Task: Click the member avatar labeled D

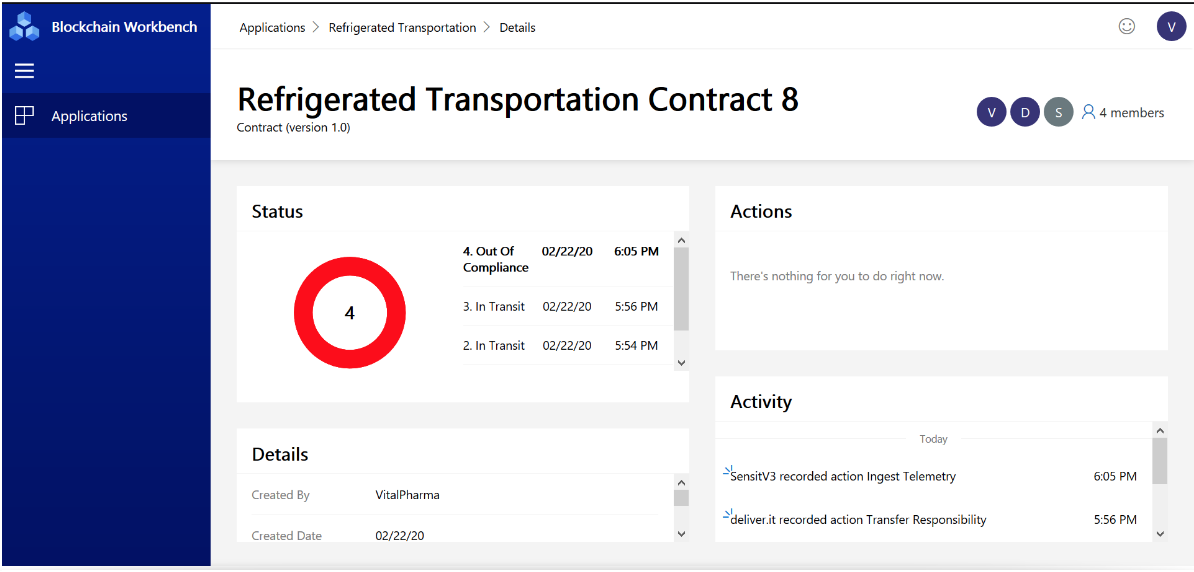Action: click(1025, 113)
